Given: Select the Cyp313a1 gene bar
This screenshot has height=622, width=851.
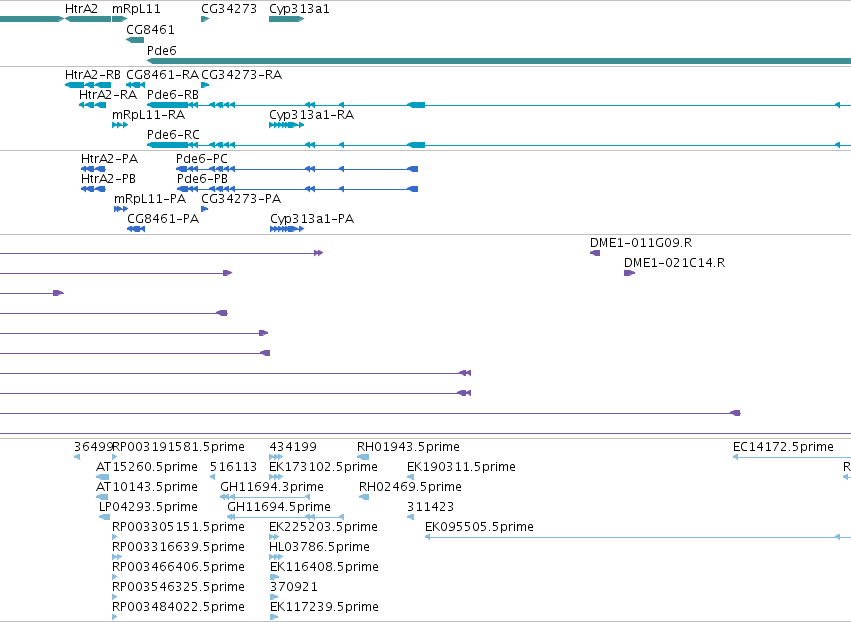Looking at the screenshot, I should 287,19.
